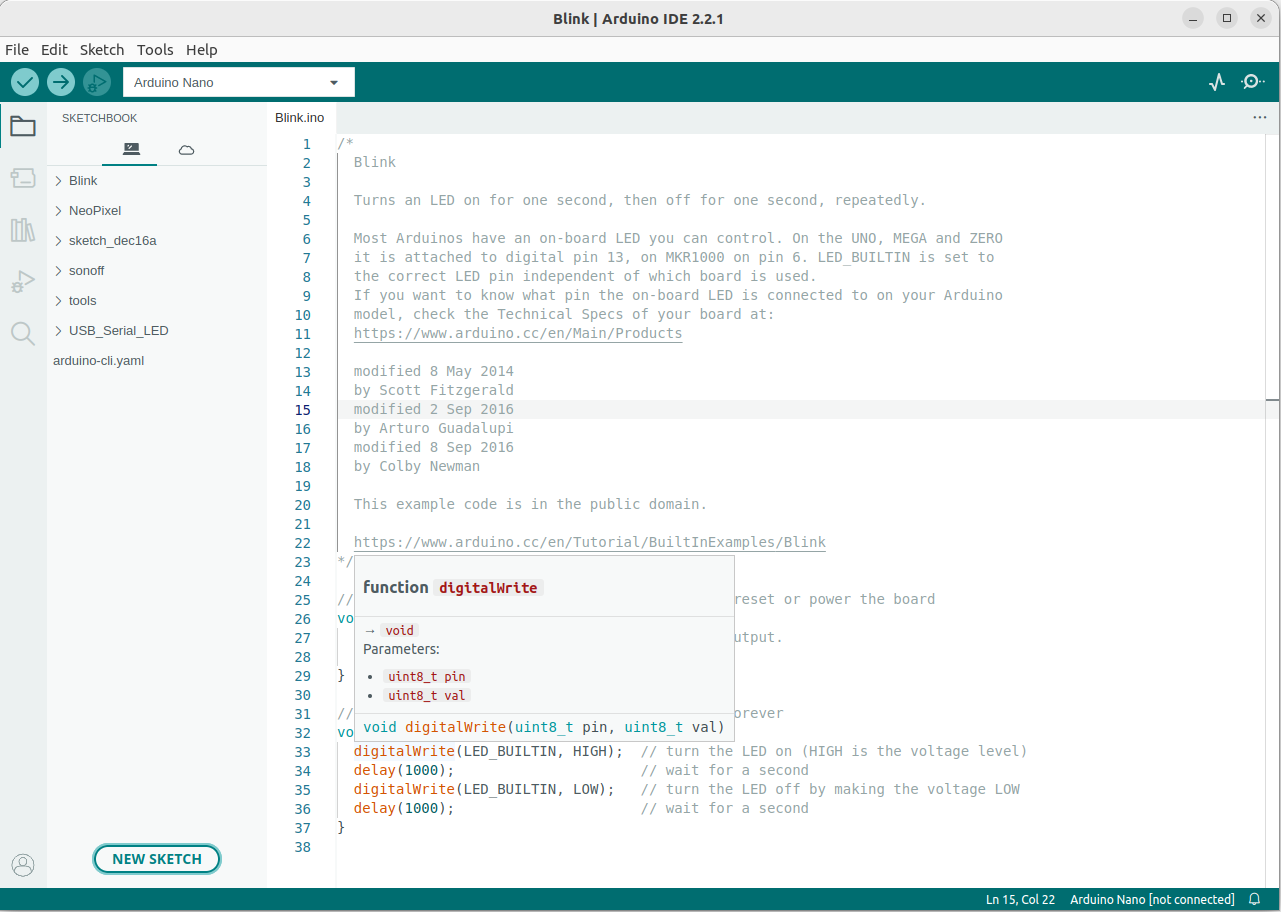Image resolution: width=1281 pixels, height=912 pixels.
Task: Click 'by Arturo Guadalupi' comment line
Action: point(434,429)
